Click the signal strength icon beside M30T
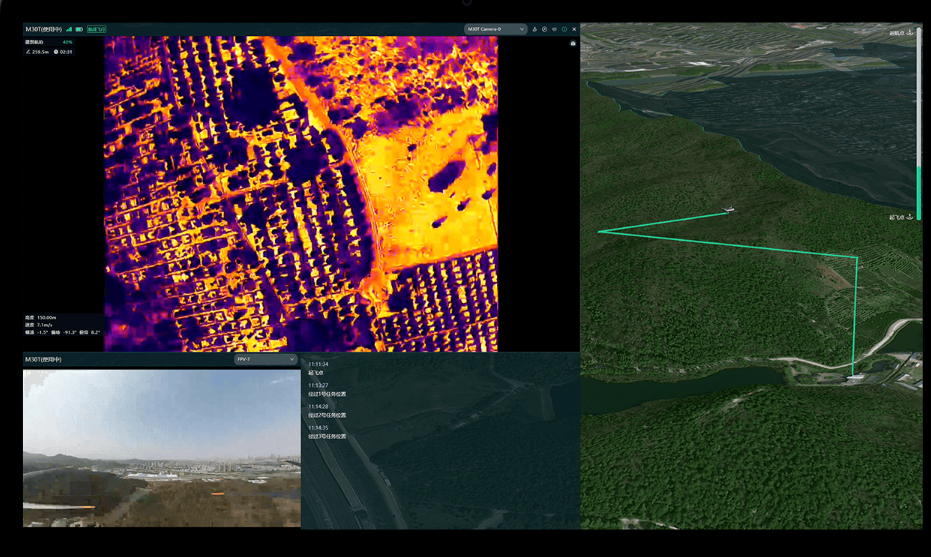Image resolution: width=931 pixels, height=557 pixels. click(69, 29)
